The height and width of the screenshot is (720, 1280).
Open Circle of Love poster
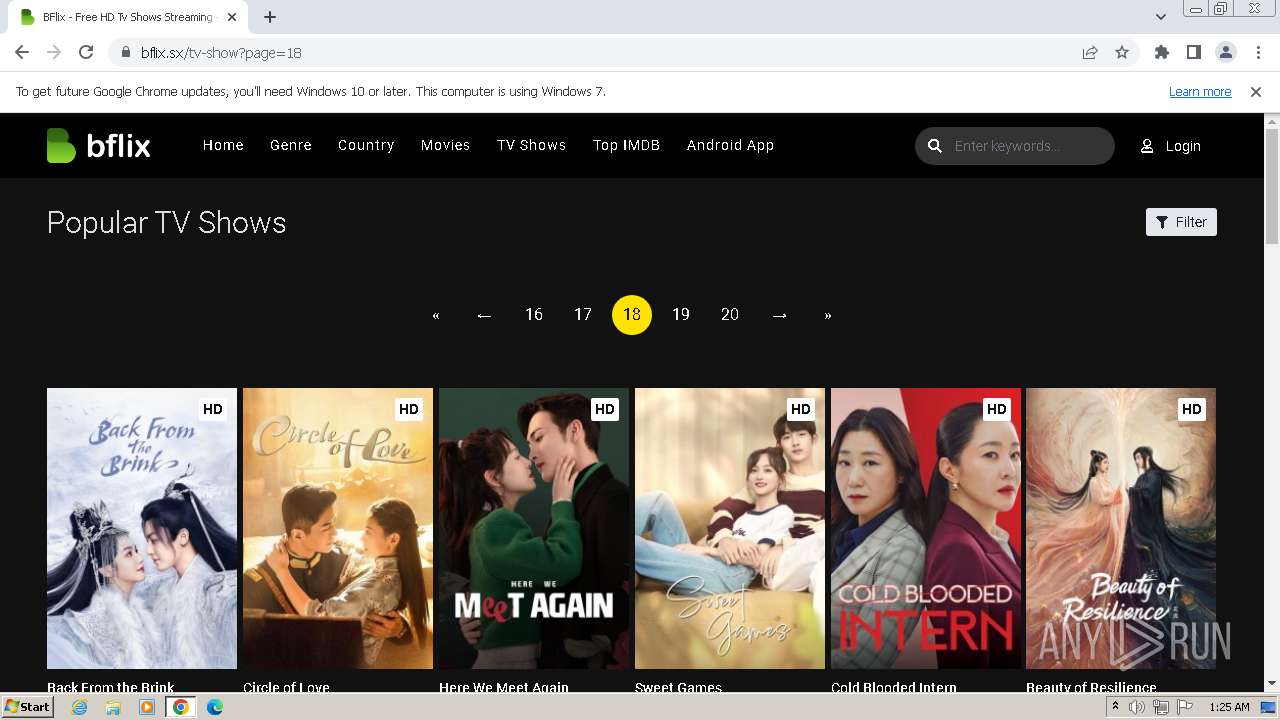(338, 528)
